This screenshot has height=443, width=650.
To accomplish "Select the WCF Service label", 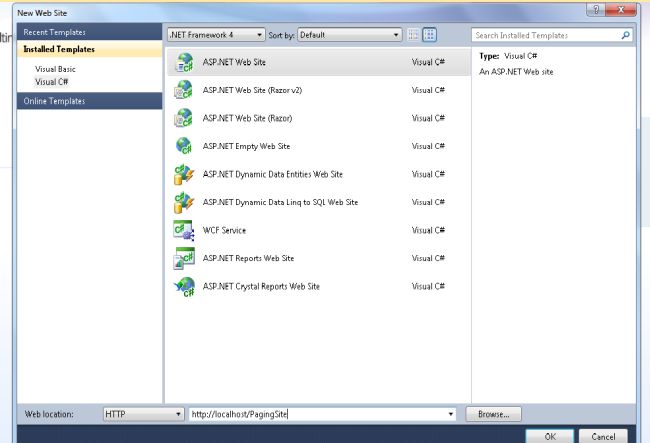I will click(x=224, y=230).
